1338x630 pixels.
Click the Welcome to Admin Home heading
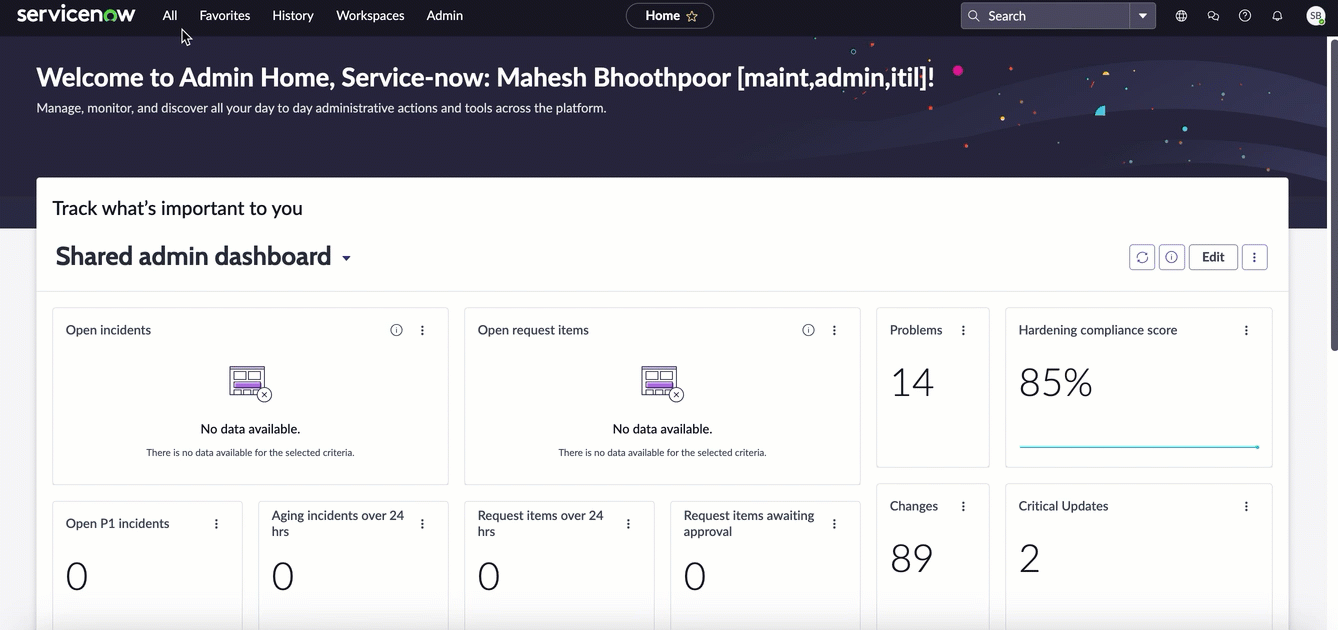(485, 77)
